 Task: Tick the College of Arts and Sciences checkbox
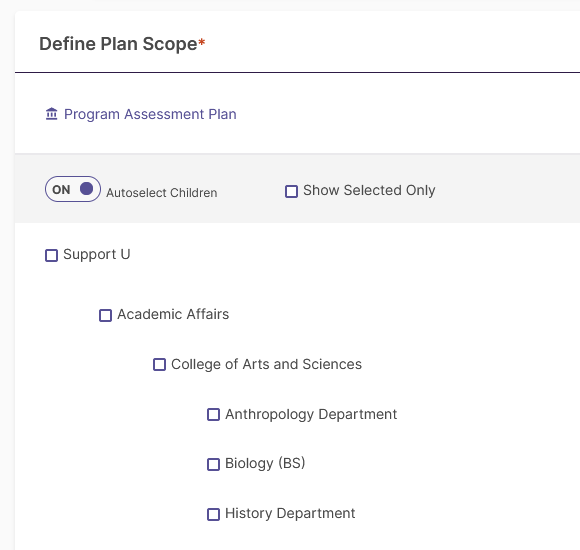point(159,364)
